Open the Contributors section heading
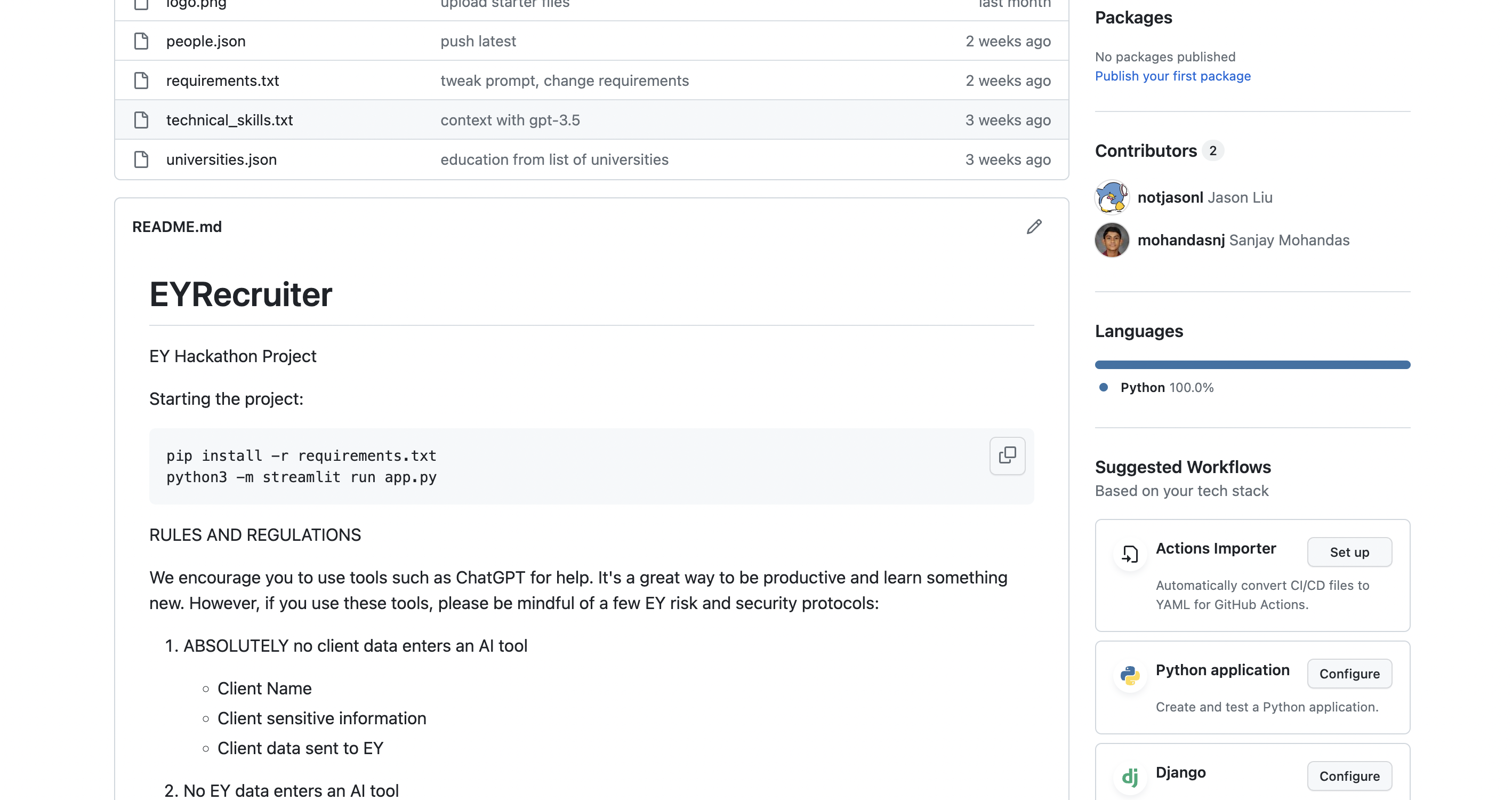1512x800 pixels. [x=1145, y=151]
